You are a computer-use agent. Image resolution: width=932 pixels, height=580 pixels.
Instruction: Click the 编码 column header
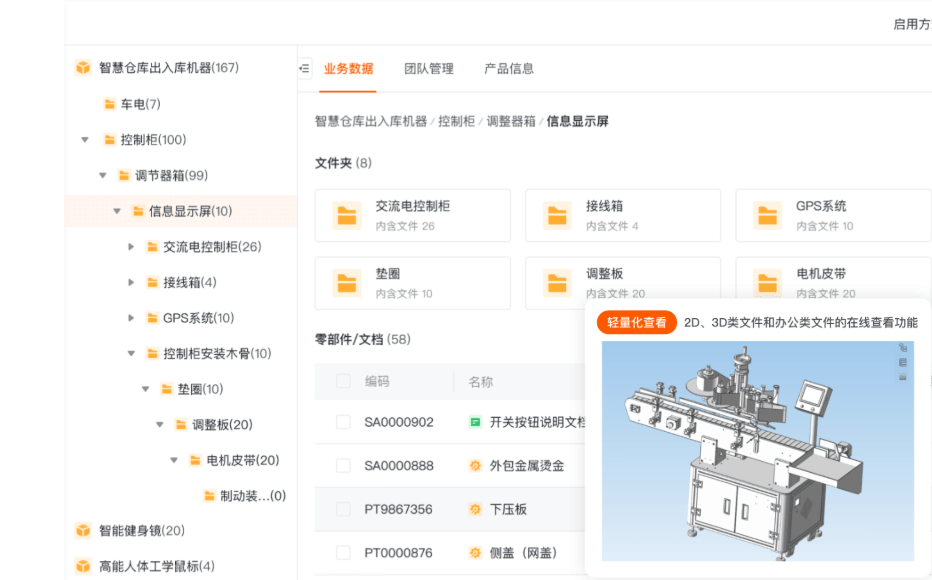pos(377,381)
